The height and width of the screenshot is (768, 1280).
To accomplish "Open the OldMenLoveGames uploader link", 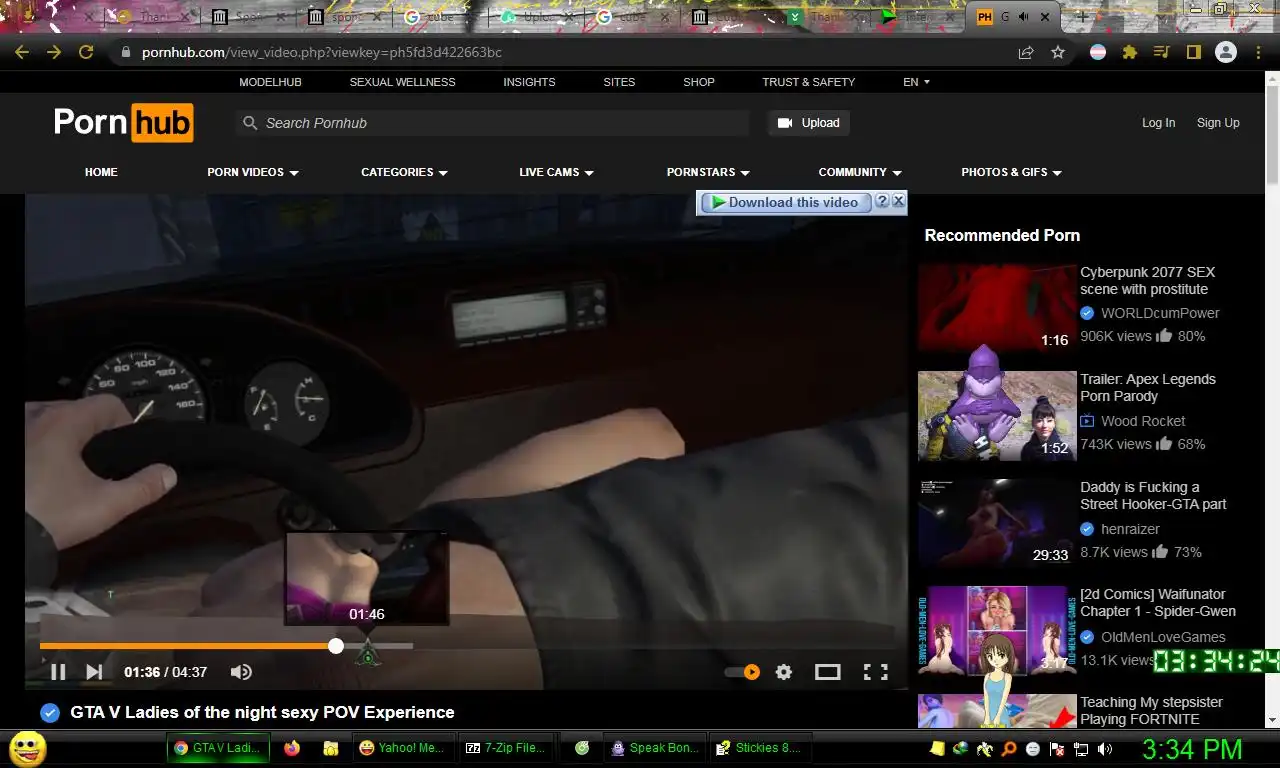I will click(1163, 637).
